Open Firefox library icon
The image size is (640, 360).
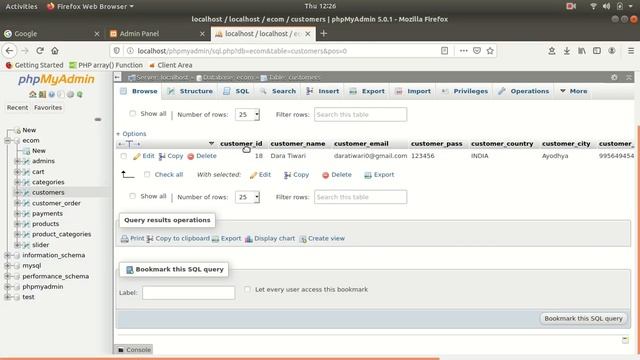click(x=582, y=51)
